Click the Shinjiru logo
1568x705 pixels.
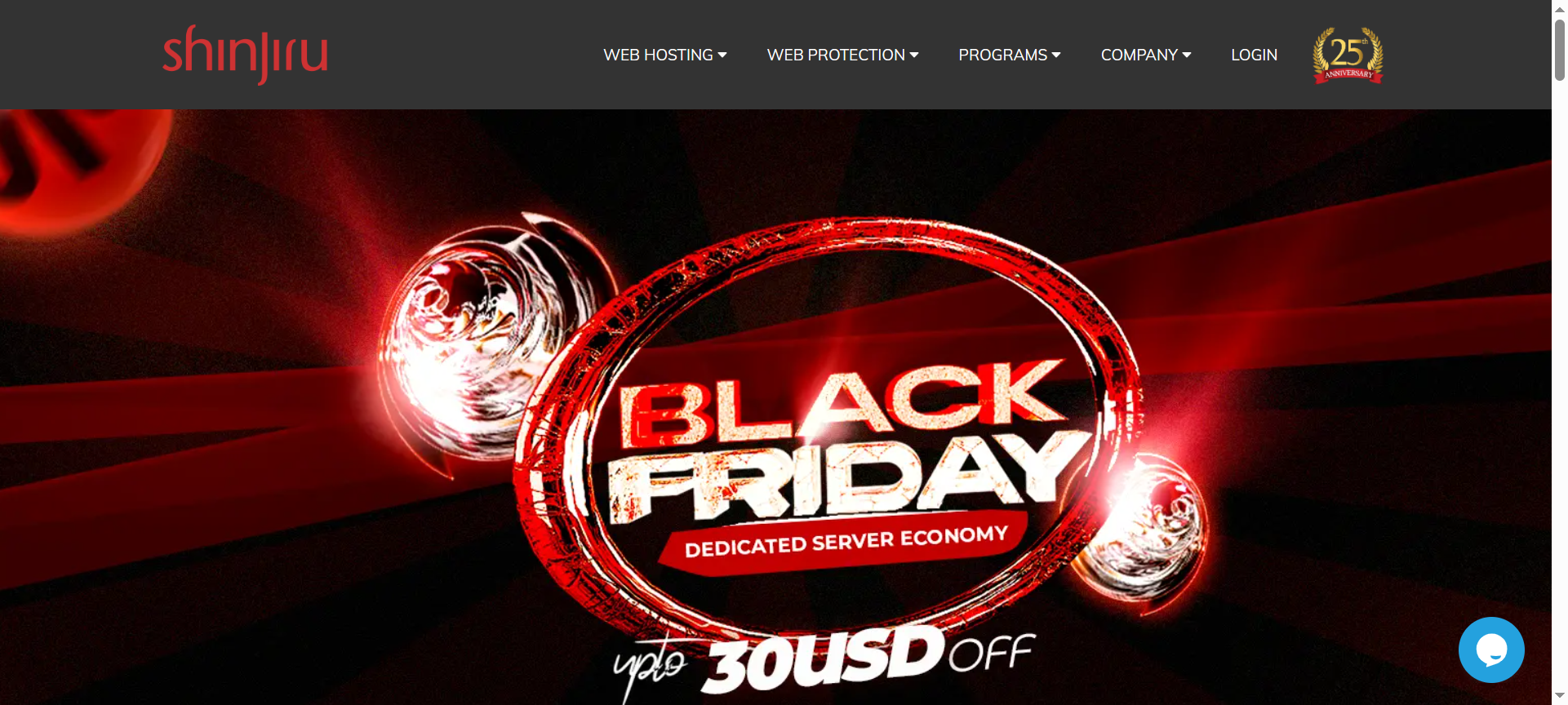pyautogui.click(x=246, y=54)
